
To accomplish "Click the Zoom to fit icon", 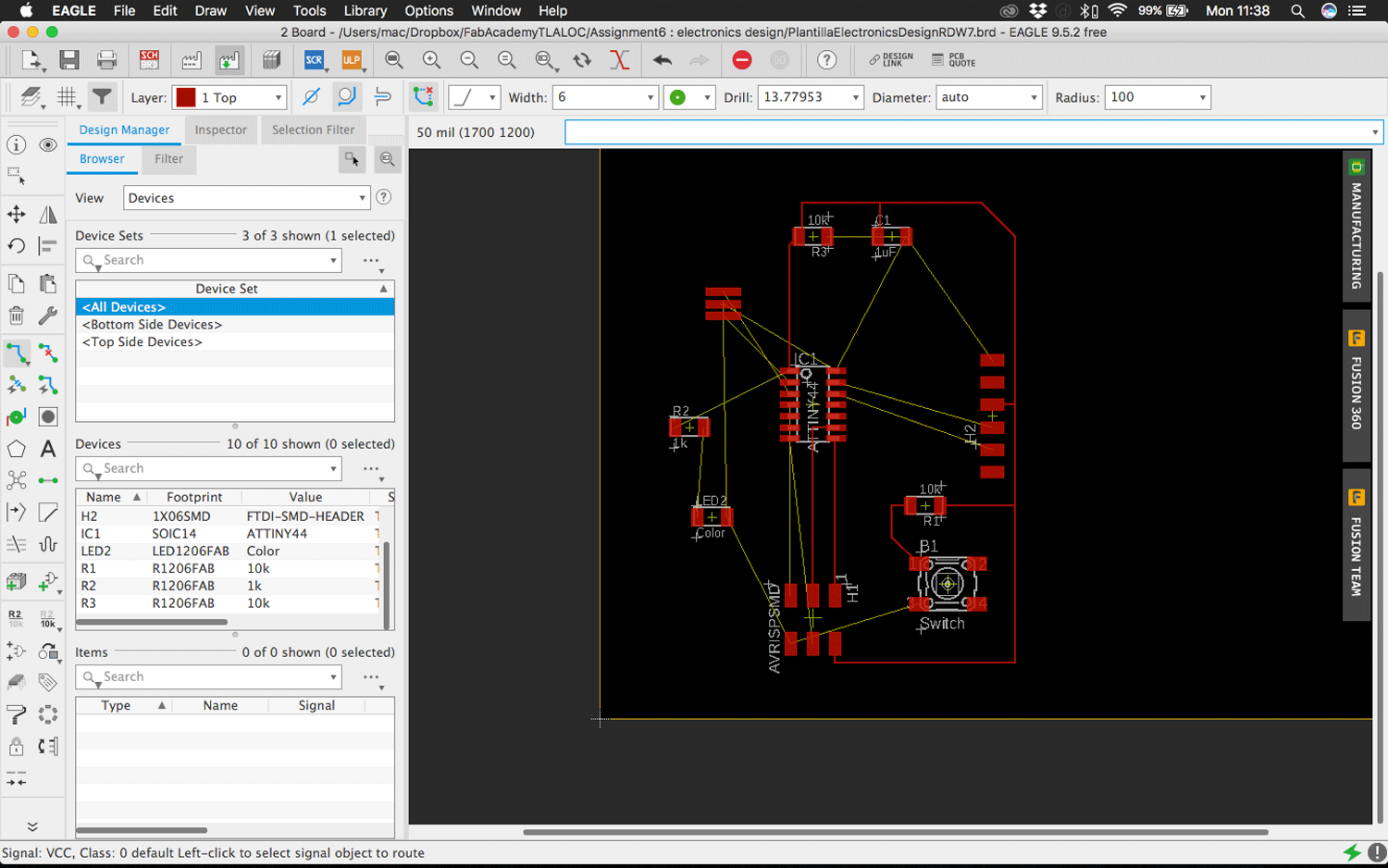I will (x=394, y=60).
